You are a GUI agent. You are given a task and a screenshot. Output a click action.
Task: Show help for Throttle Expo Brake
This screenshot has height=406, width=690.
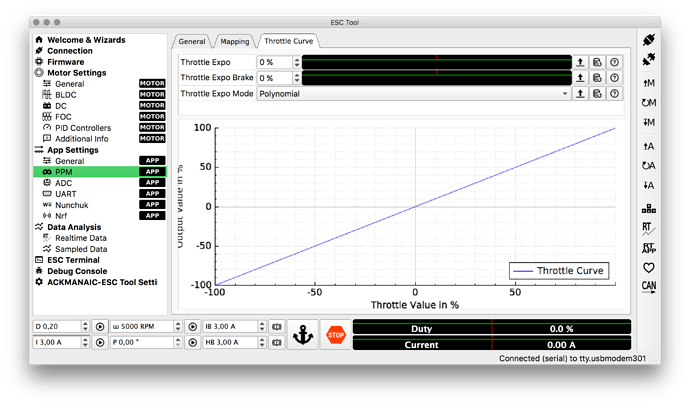click(x=614, y=78)
